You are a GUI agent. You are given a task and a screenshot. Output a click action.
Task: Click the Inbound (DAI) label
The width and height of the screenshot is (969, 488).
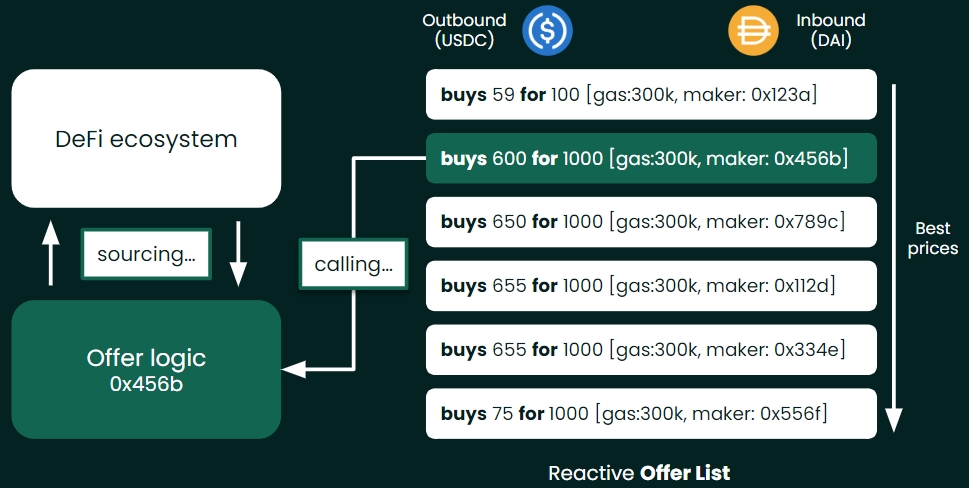pyautogui.click(x=830, y=30)
